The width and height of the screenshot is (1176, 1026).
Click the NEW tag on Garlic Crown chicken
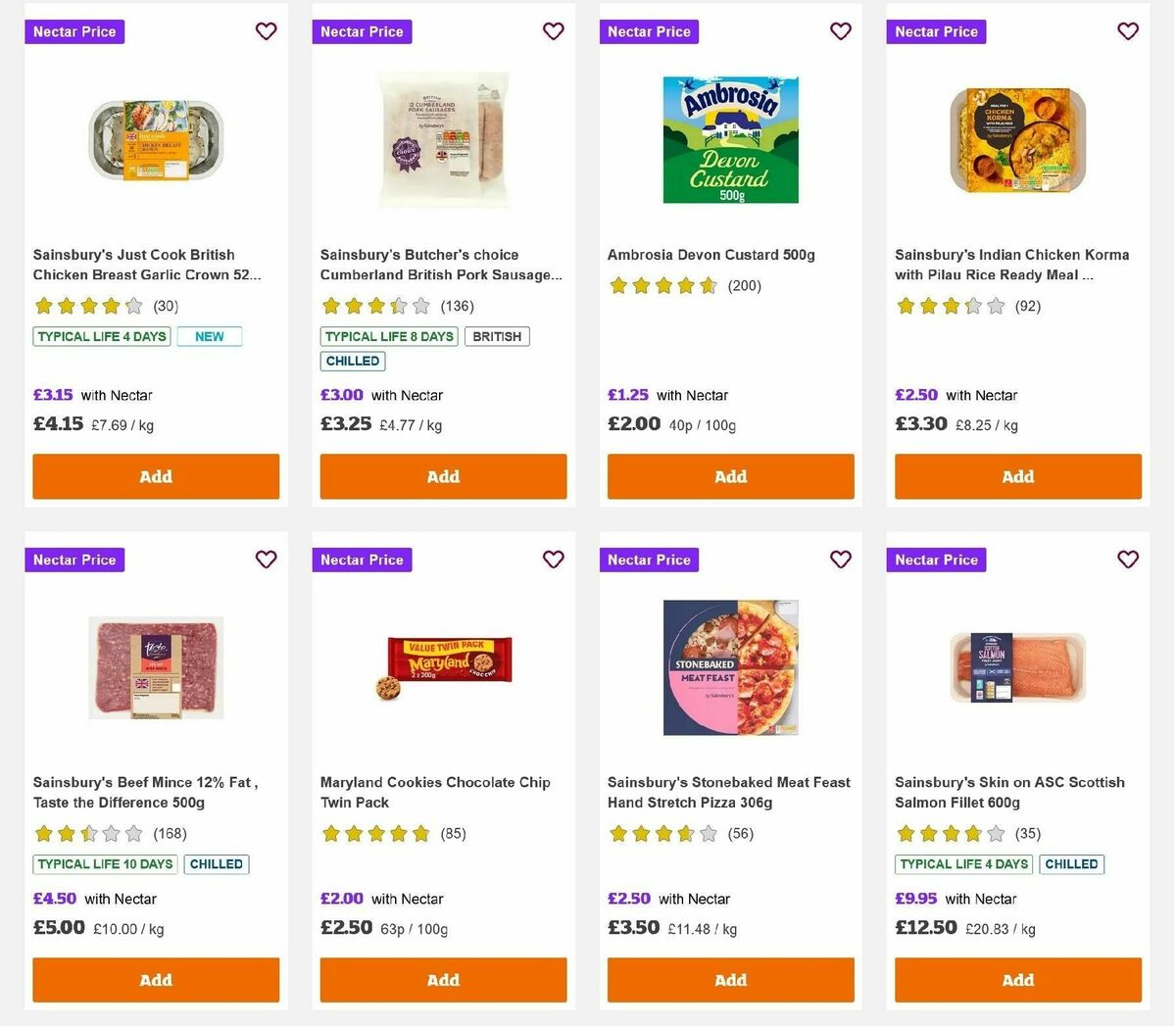pos(209,336)
